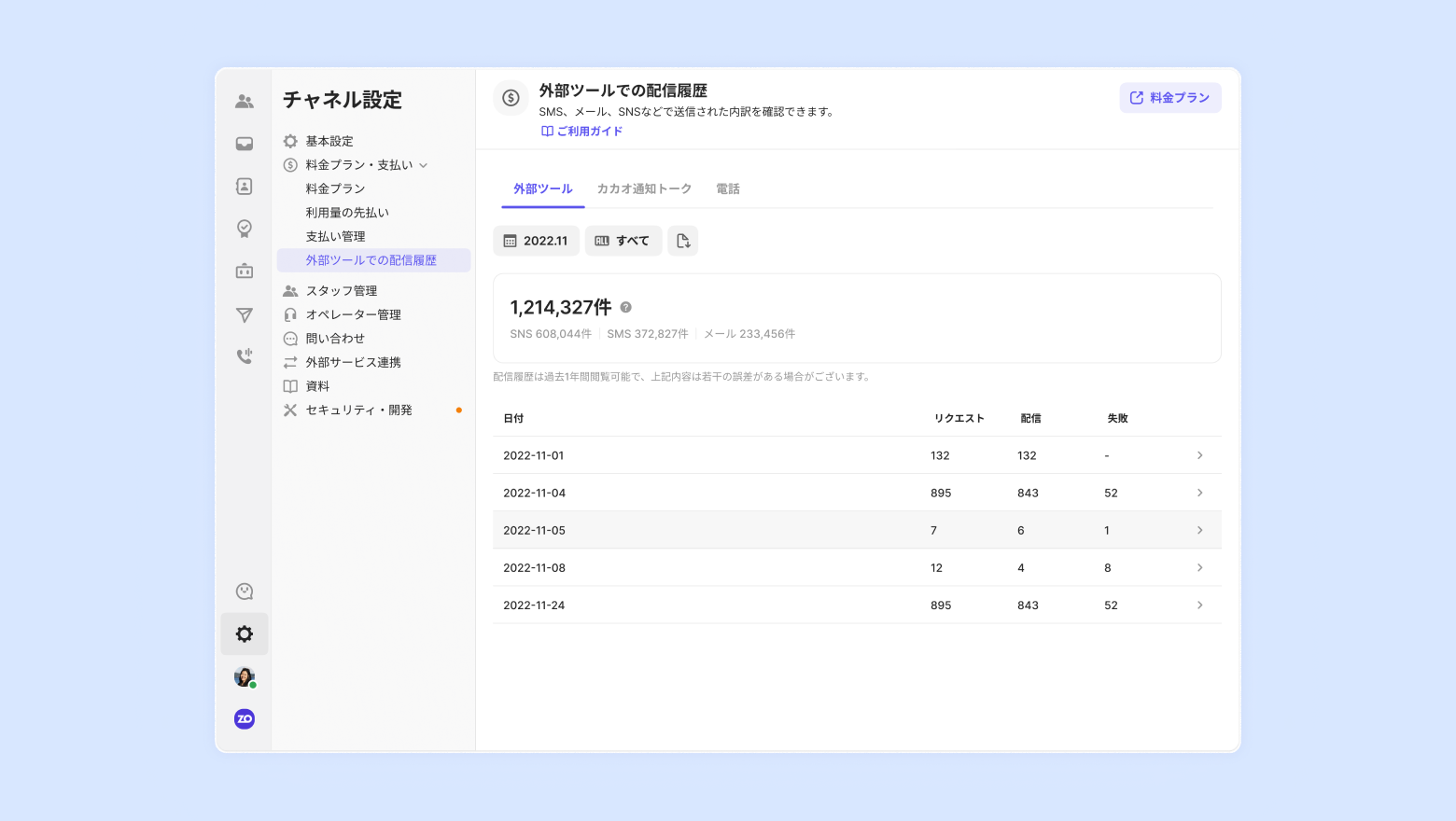Select the paper plane marketing icon
The width and height of the screenshot is (1456, 821).
pyautogui.click(x=245, y=315)
